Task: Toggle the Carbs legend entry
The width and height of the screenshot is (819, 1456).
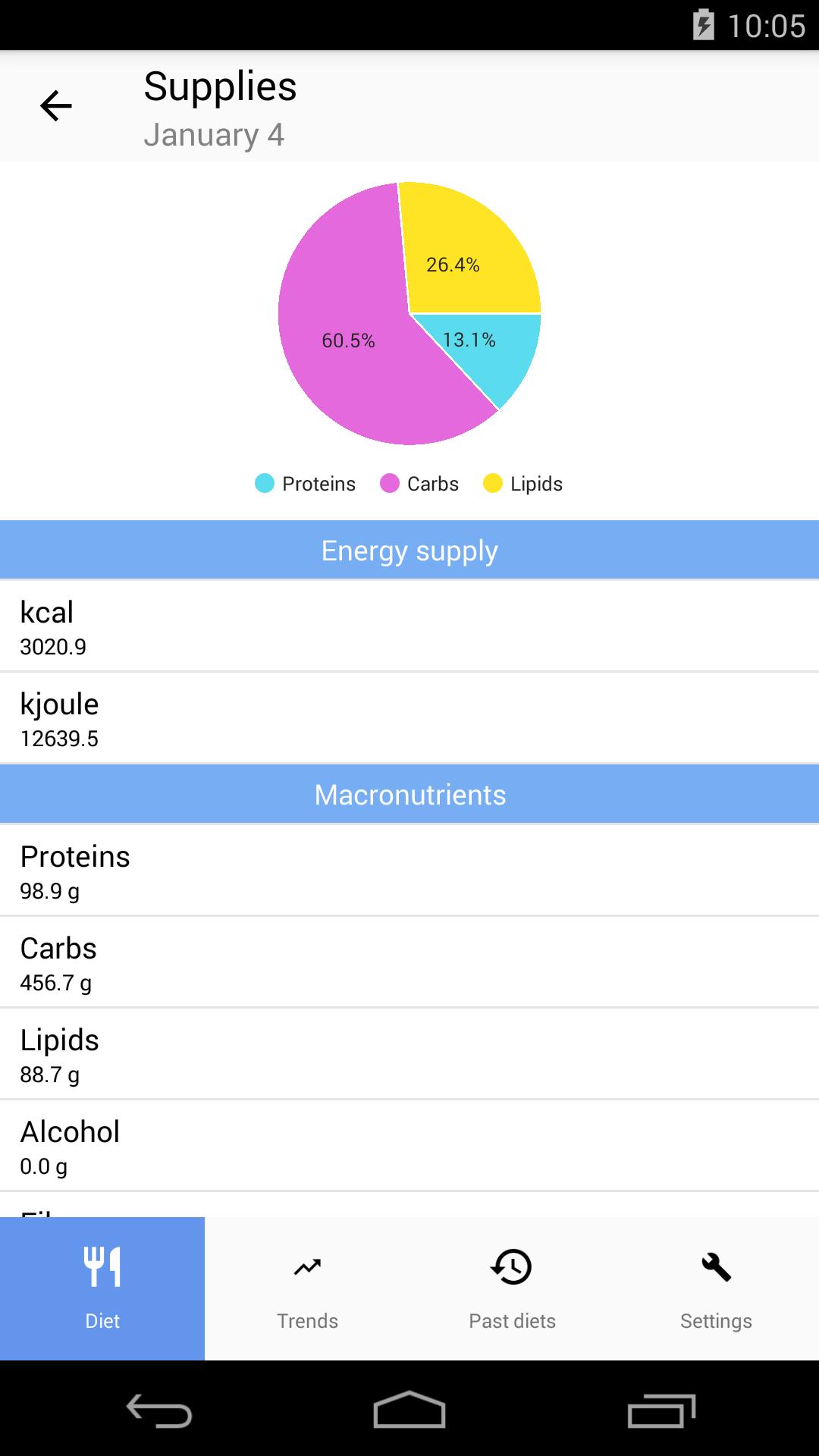Action: pyautogui.click(x=419, y=484)
